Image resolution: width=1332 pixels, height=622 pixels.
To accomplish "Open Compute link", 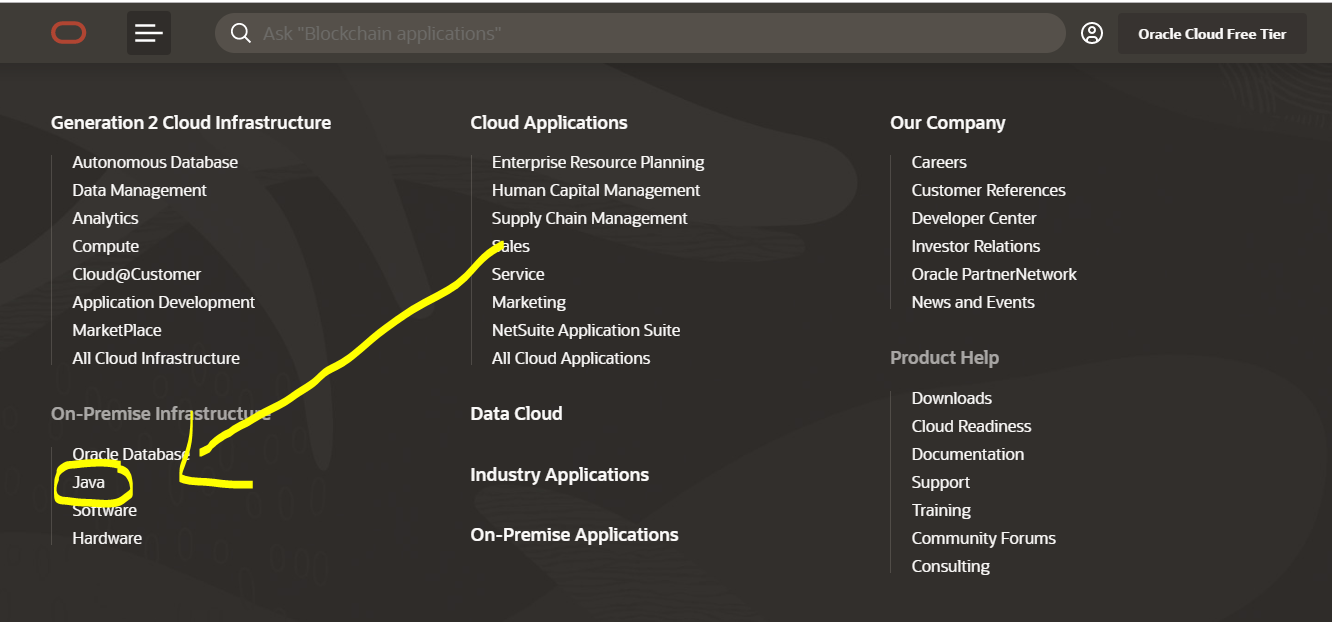I will 106,246.
